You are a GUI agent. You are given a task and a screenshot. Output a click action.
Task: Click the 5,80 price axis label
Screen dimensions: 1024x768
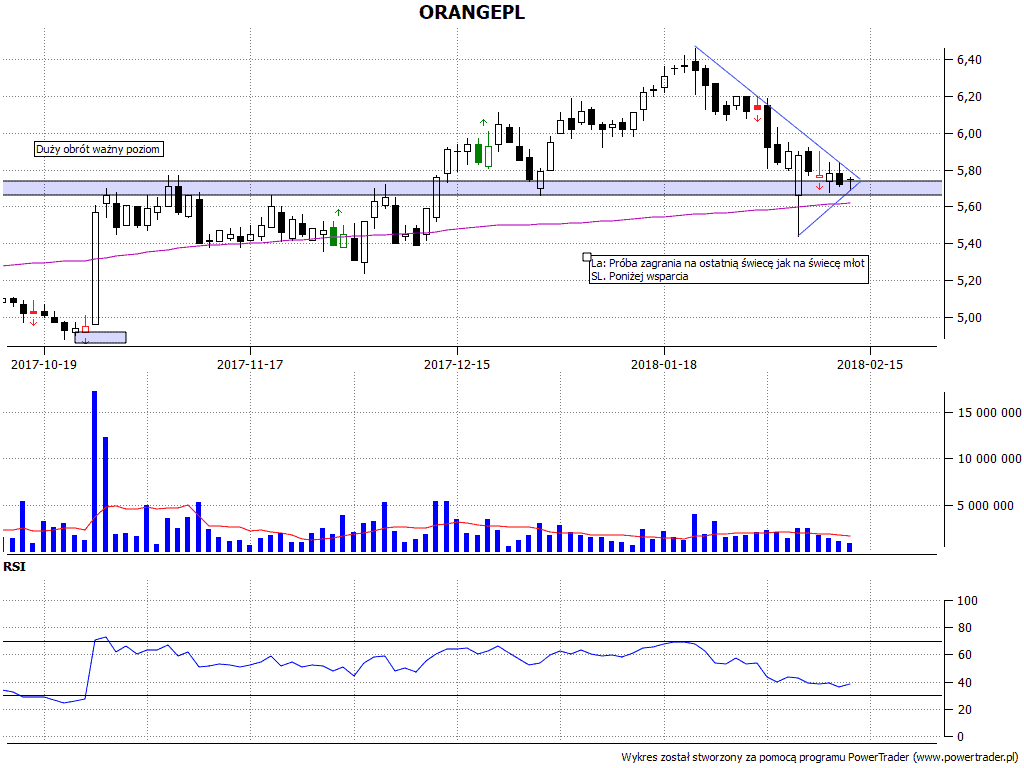click(x=969, y=170)
